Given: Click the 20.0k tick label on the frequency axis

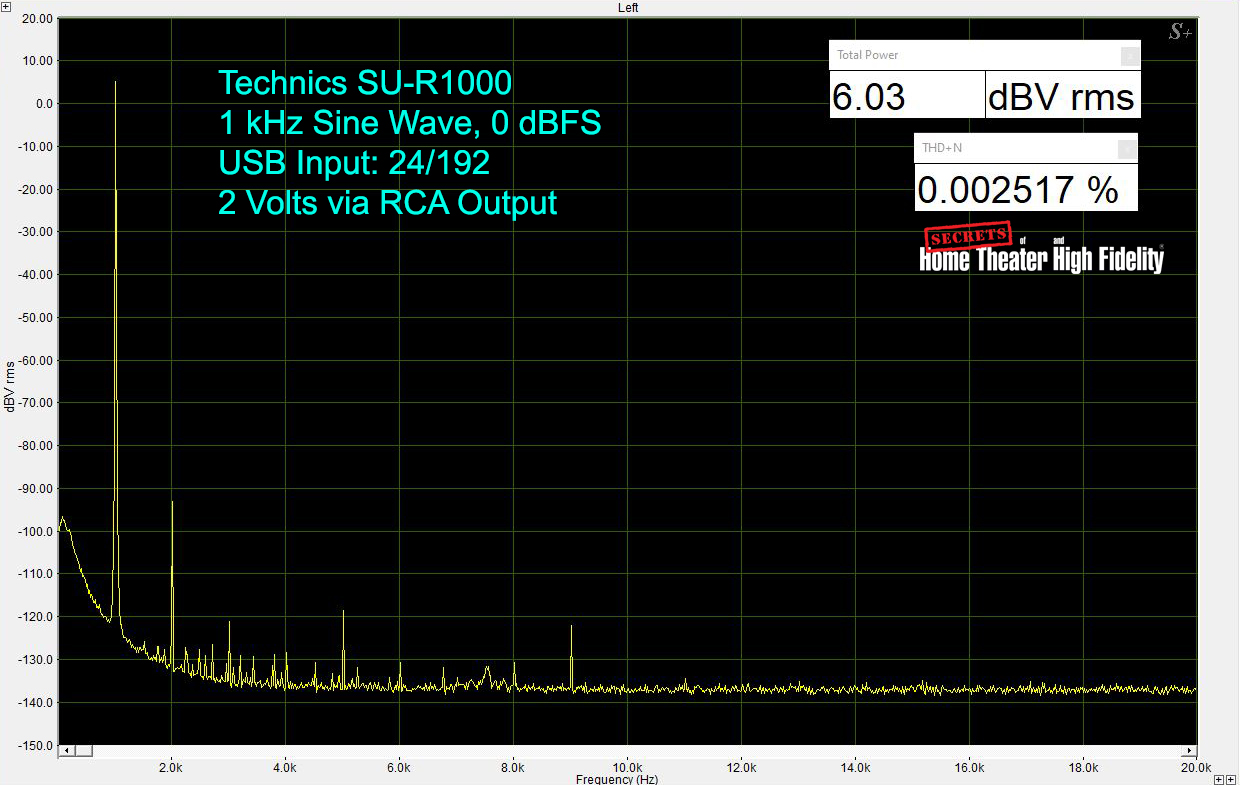Looking at the screenshot, I should pyautogui.click(x=1196, y=767).
